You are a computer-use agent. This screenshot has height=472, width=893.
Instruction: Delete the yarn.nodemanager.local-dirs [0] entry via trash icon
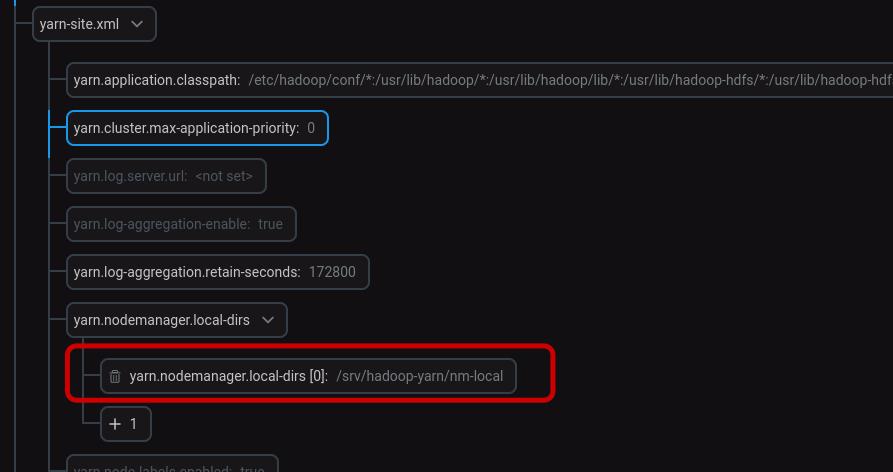point(115,376)
